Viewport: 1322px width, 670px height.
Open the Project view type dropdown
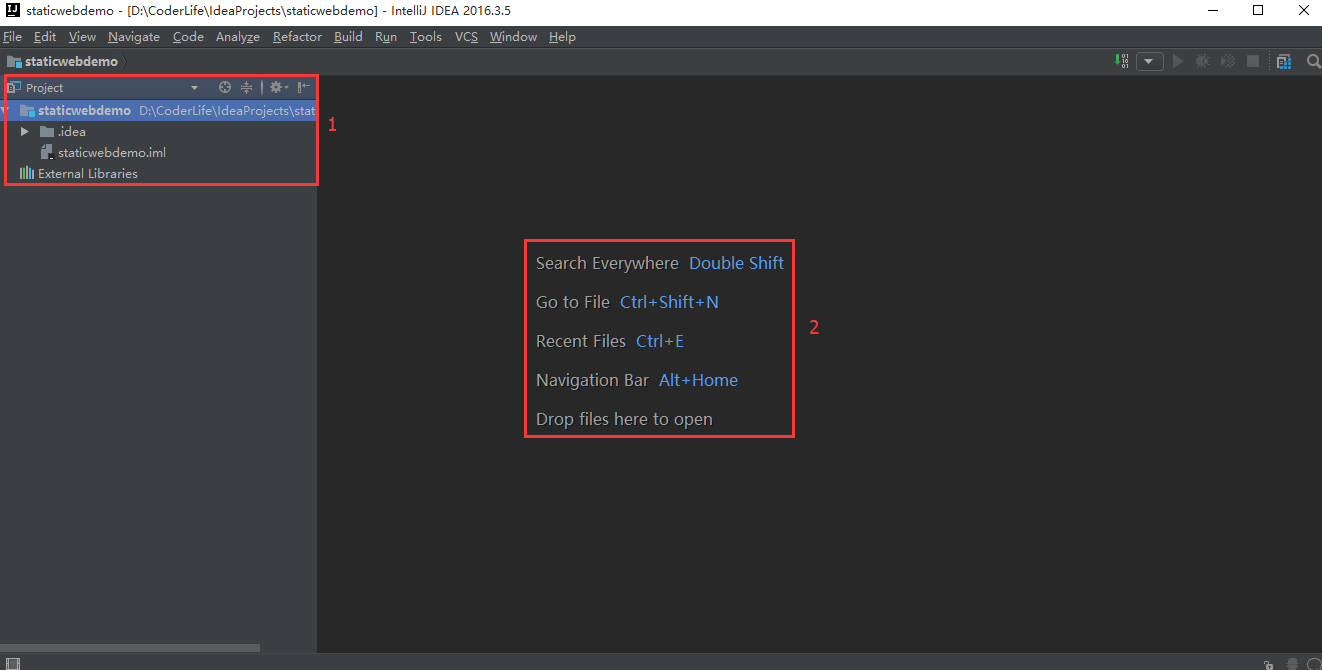(194, 88)
